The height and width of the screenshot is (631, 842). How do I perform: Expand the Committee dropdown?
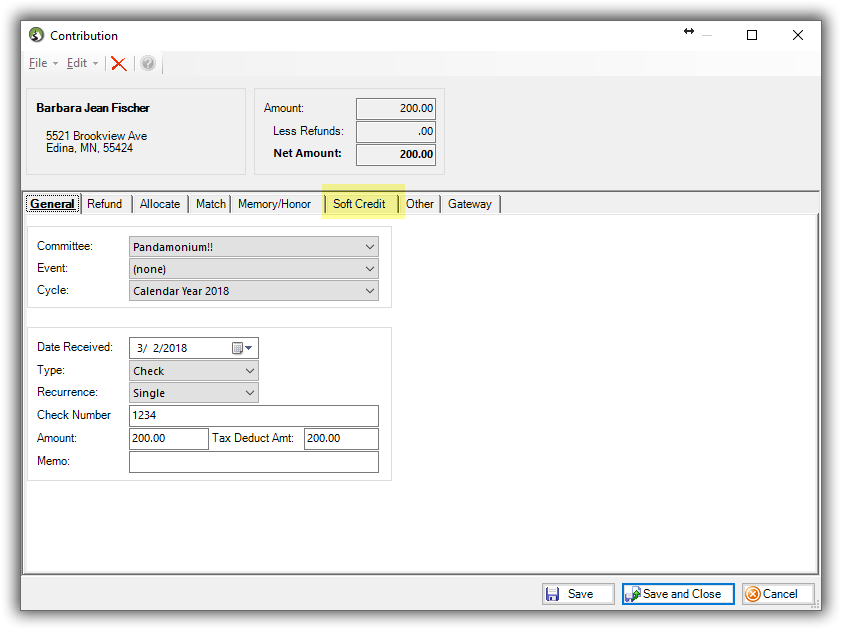pyautogui.click(x=370, y=246)
